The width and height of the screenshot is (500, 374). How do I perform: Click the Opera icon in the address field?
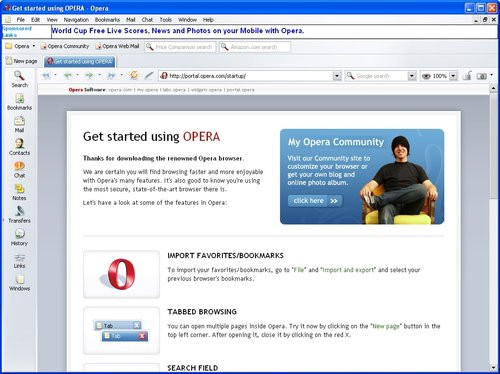164,76
